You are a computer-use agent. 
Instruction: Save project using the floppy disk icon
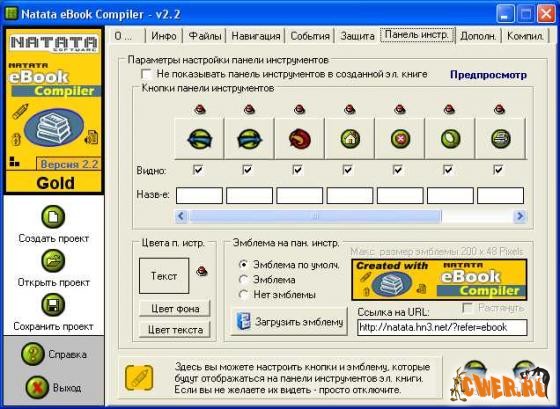[53, 305]
